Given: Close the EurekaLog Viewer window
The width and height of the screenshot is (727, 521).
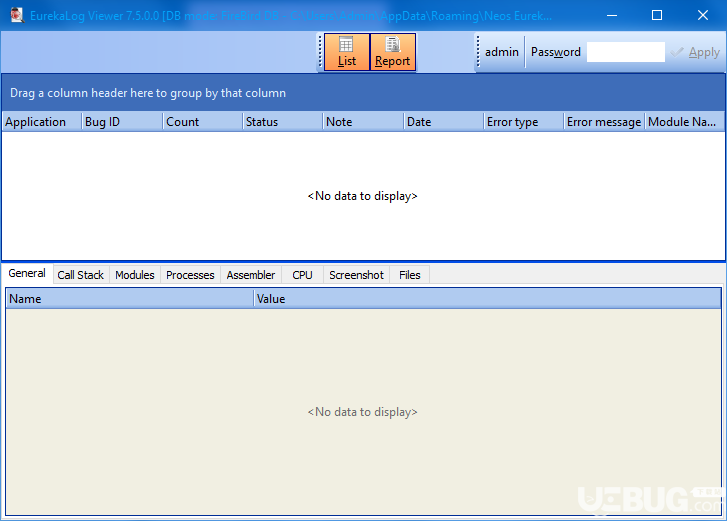Looking at the screenshot, I should 703,15.
